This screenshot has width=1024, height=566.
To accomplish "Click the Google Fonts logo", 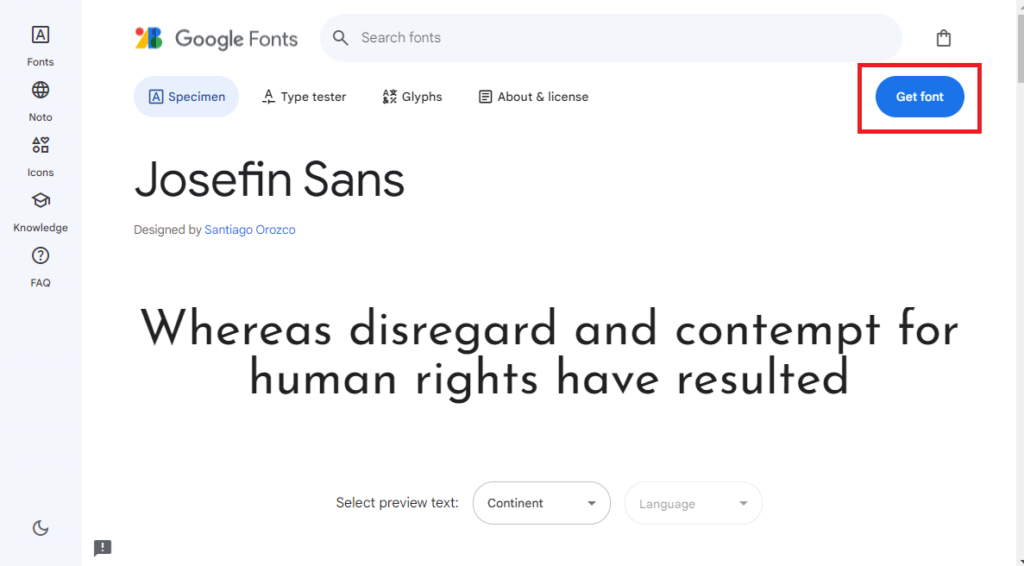I will 216,39.
